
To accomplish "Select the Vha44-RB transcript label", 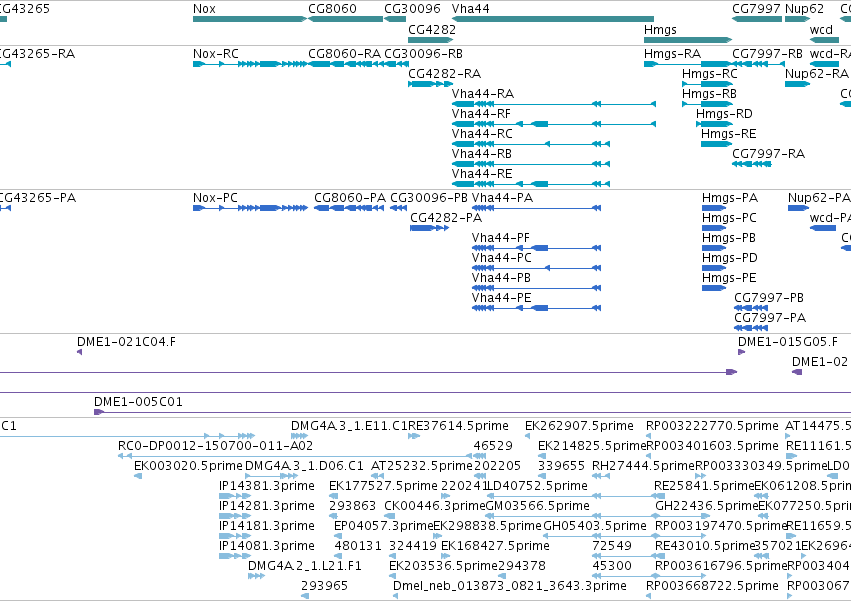I will coord(481,154).
